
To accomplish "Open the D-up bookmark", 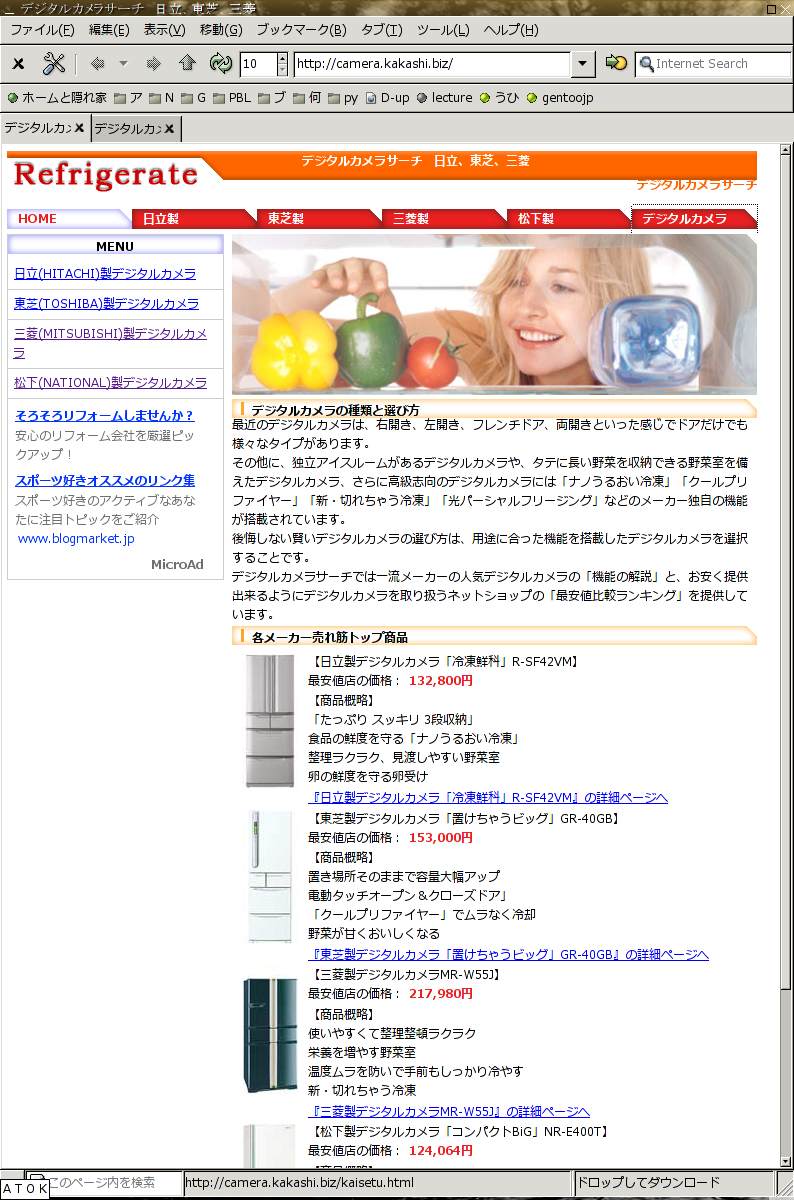I will click(388, 98).
